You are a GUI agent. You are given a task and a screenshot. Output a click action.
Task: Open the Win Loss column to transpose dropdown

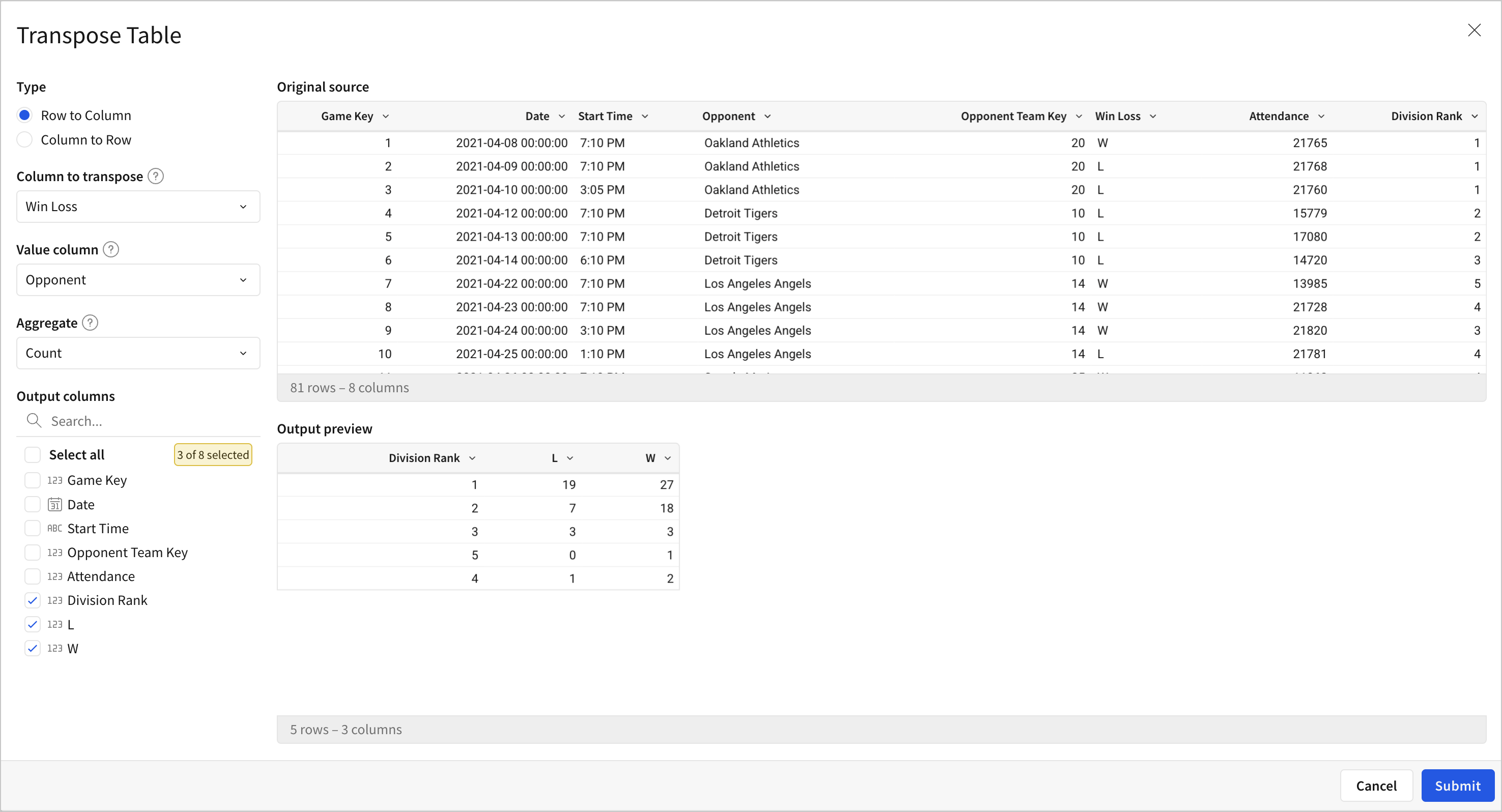coord(138,207)
